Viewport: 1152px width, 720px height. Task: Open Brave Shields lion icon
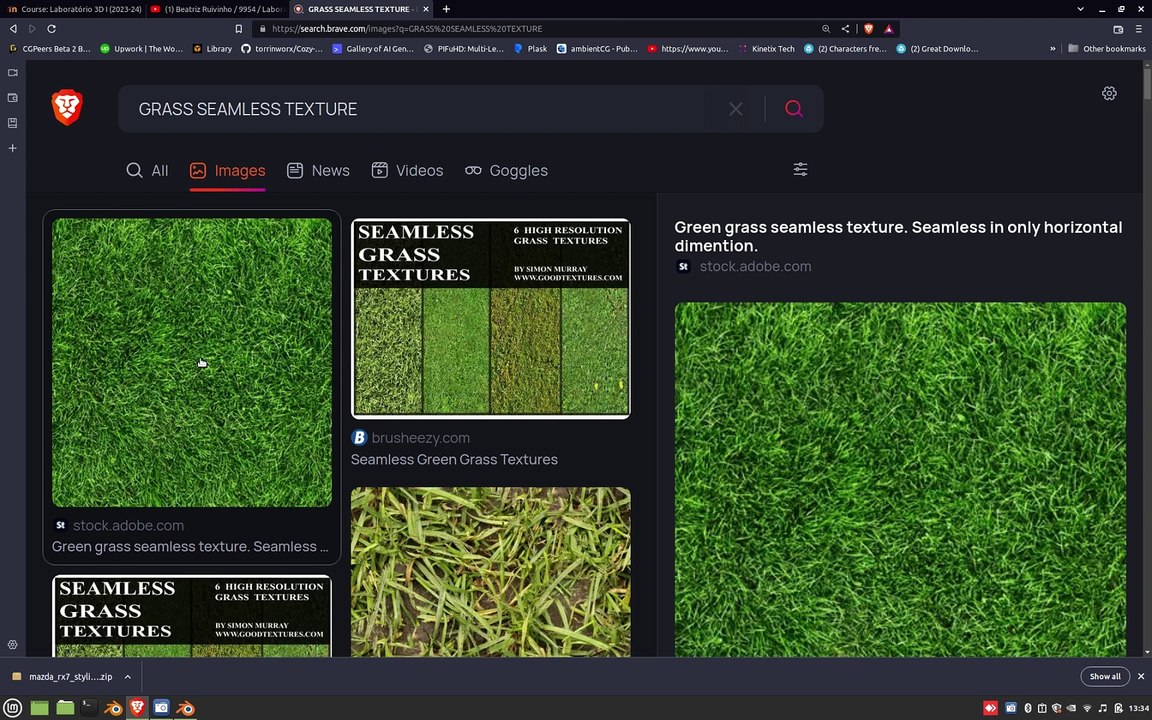pyautogui.click(x=868, y=29)
